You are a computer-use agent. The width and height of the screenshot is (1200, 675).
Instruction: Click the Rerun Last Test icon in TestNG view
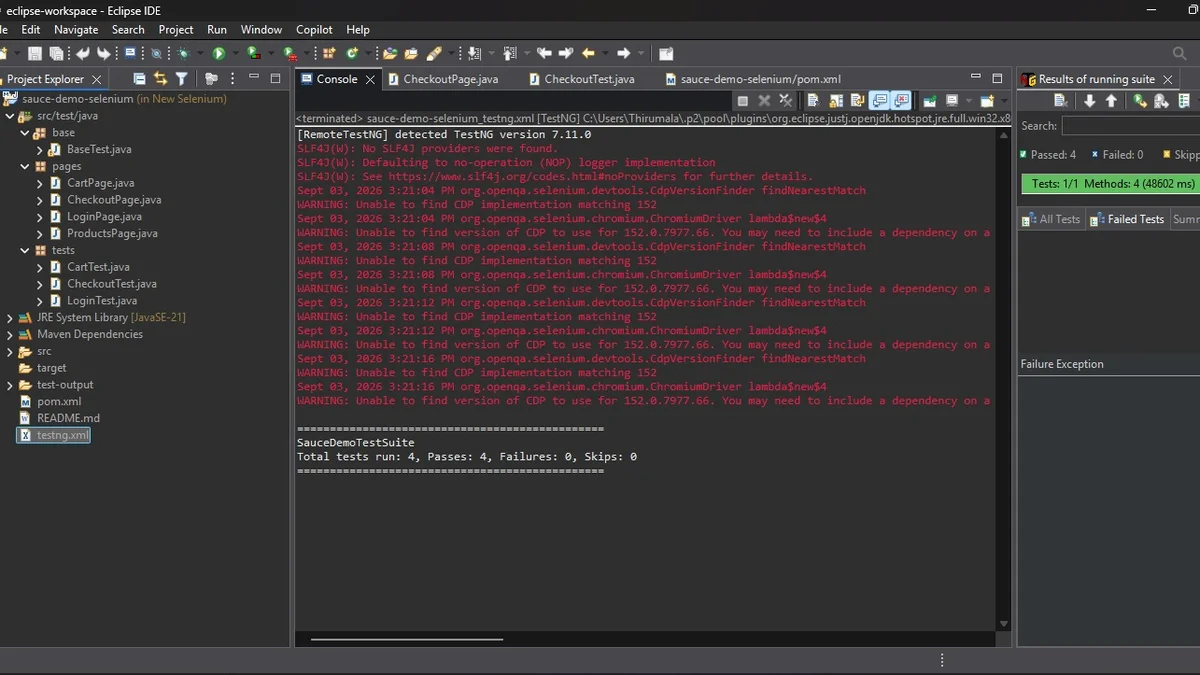coord(1139,101)
